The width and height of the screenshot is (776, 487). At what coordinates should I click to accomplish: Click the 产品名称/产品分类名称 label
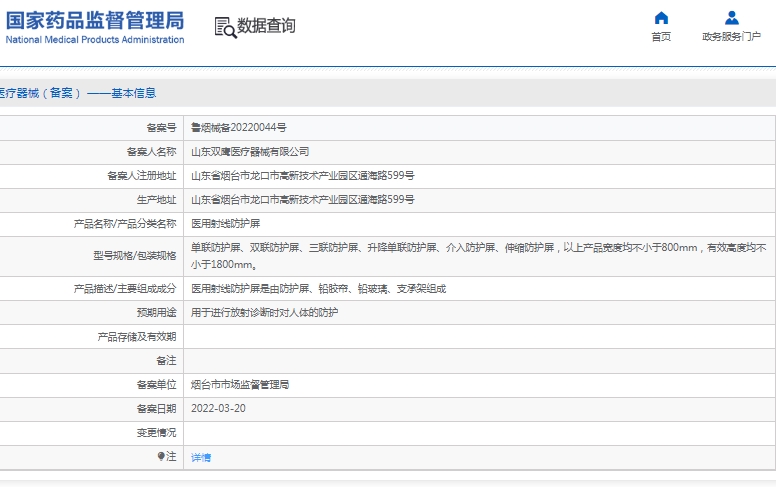point(125,224)
